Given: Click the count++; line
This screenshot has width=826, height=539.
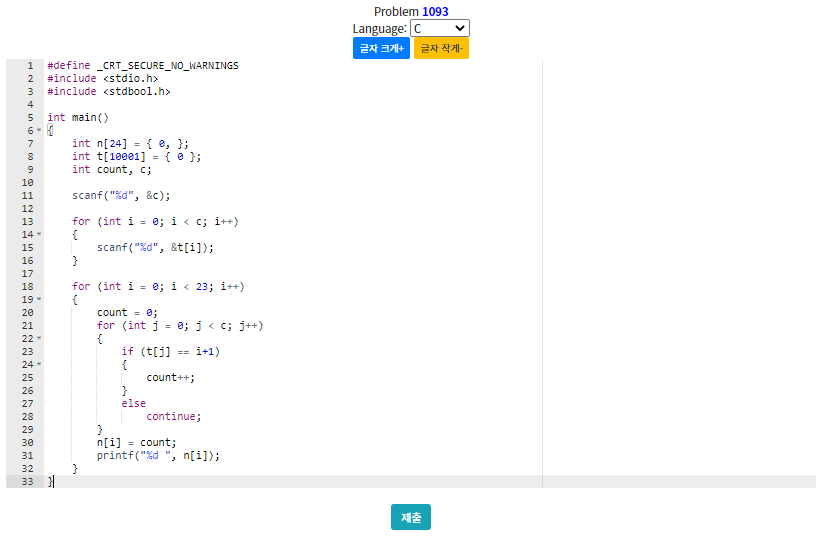Looking at the screenshot, I should point(171,377).
